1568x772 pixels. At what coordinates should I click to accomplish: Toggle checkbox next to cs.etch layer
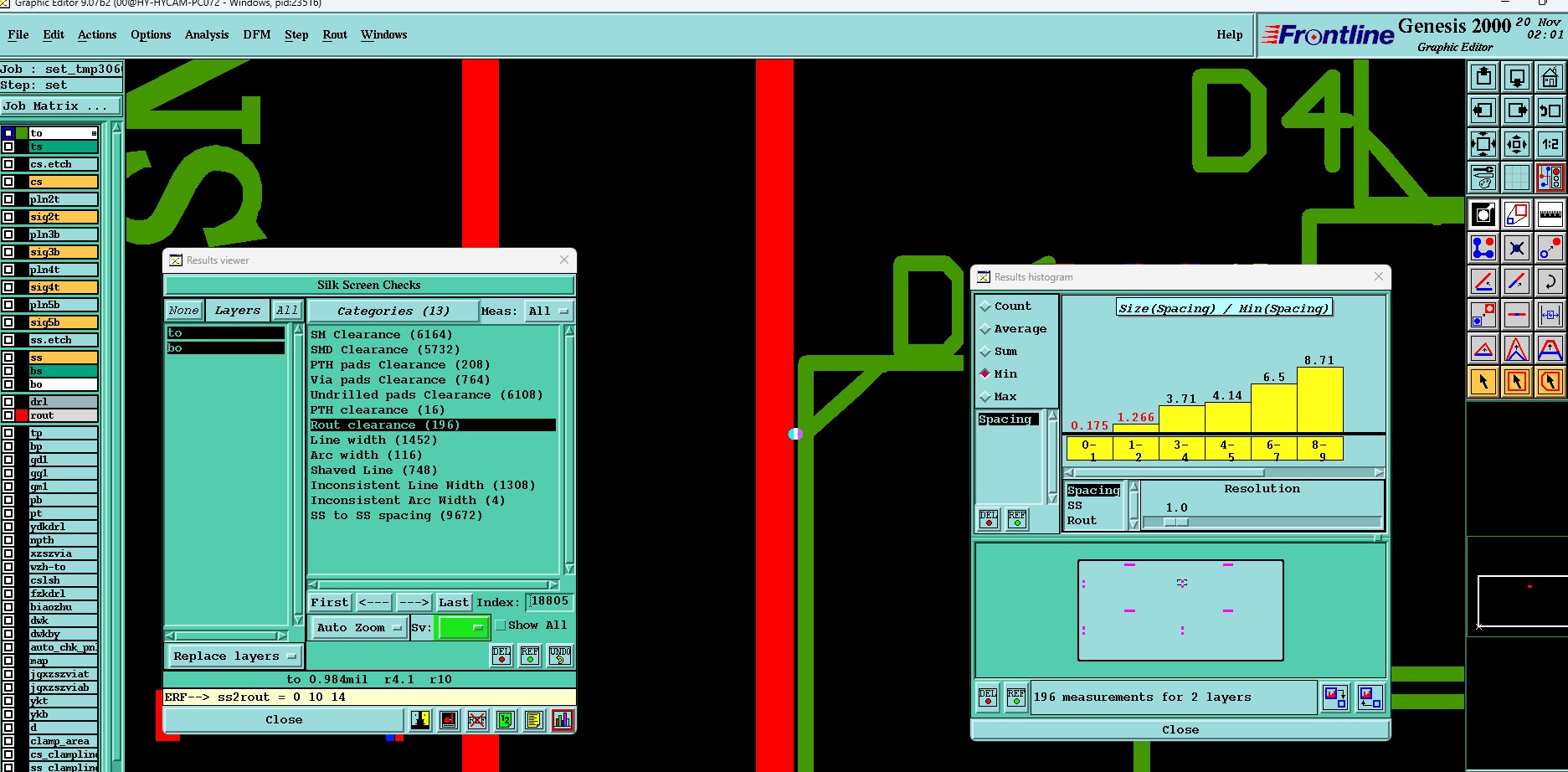(8, 164)
